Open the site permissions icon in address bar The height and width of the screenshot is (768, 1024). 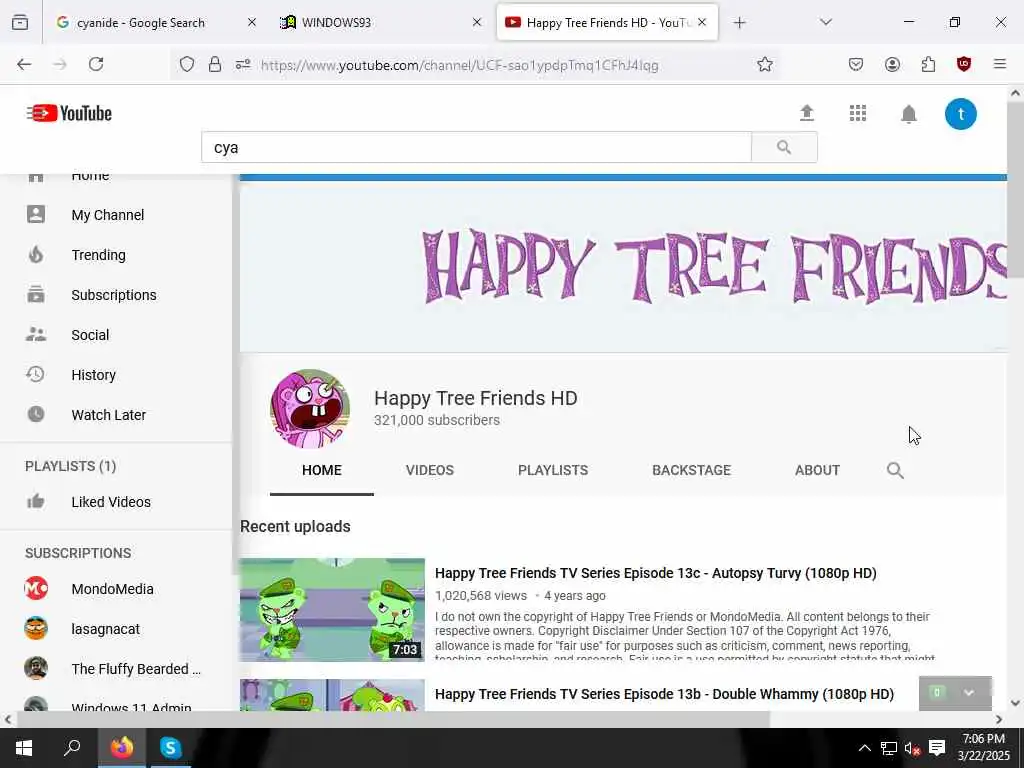pos(243,64)
